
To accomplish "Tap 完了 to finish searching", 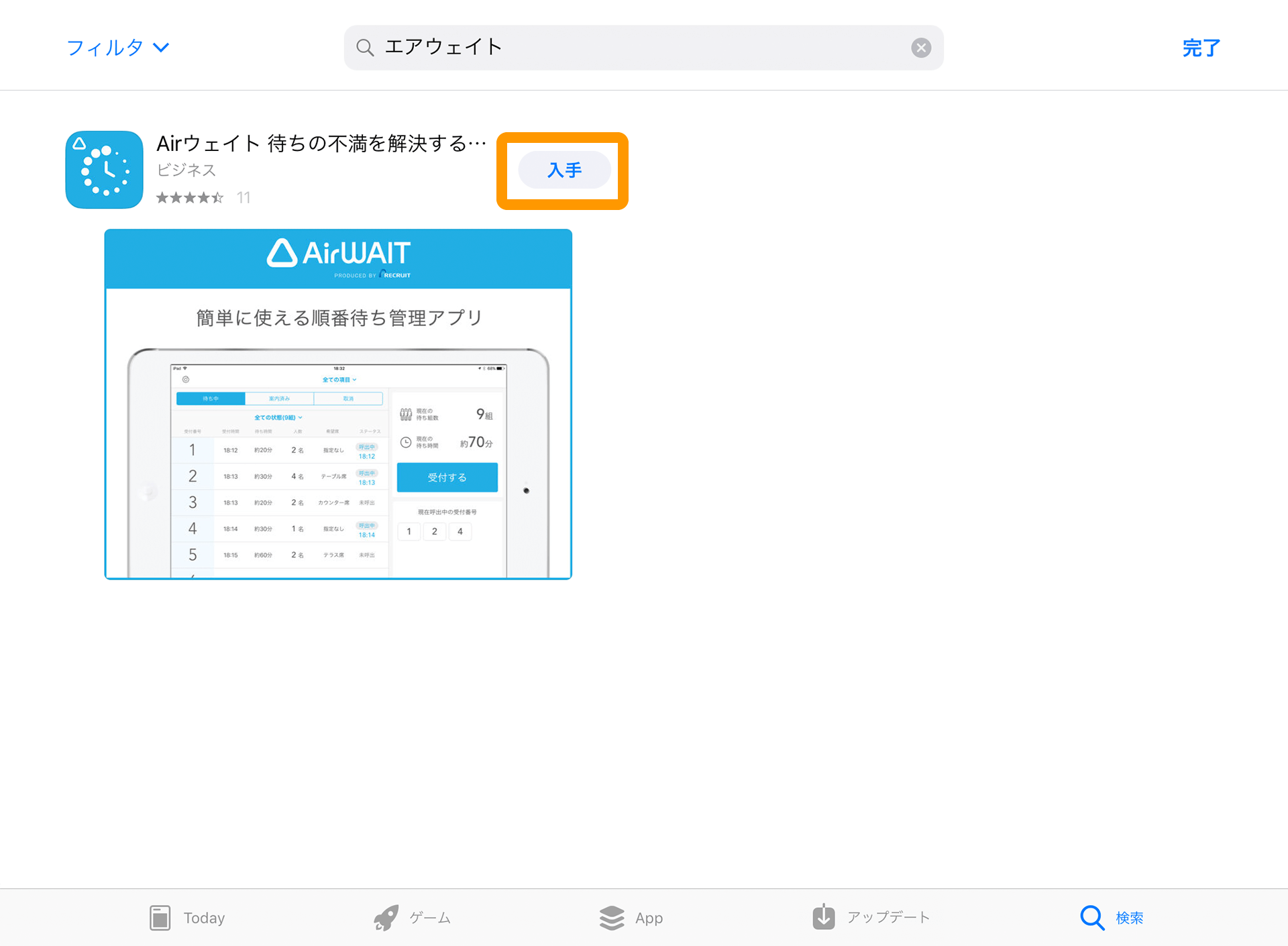I will click(x=1201, y=48).
